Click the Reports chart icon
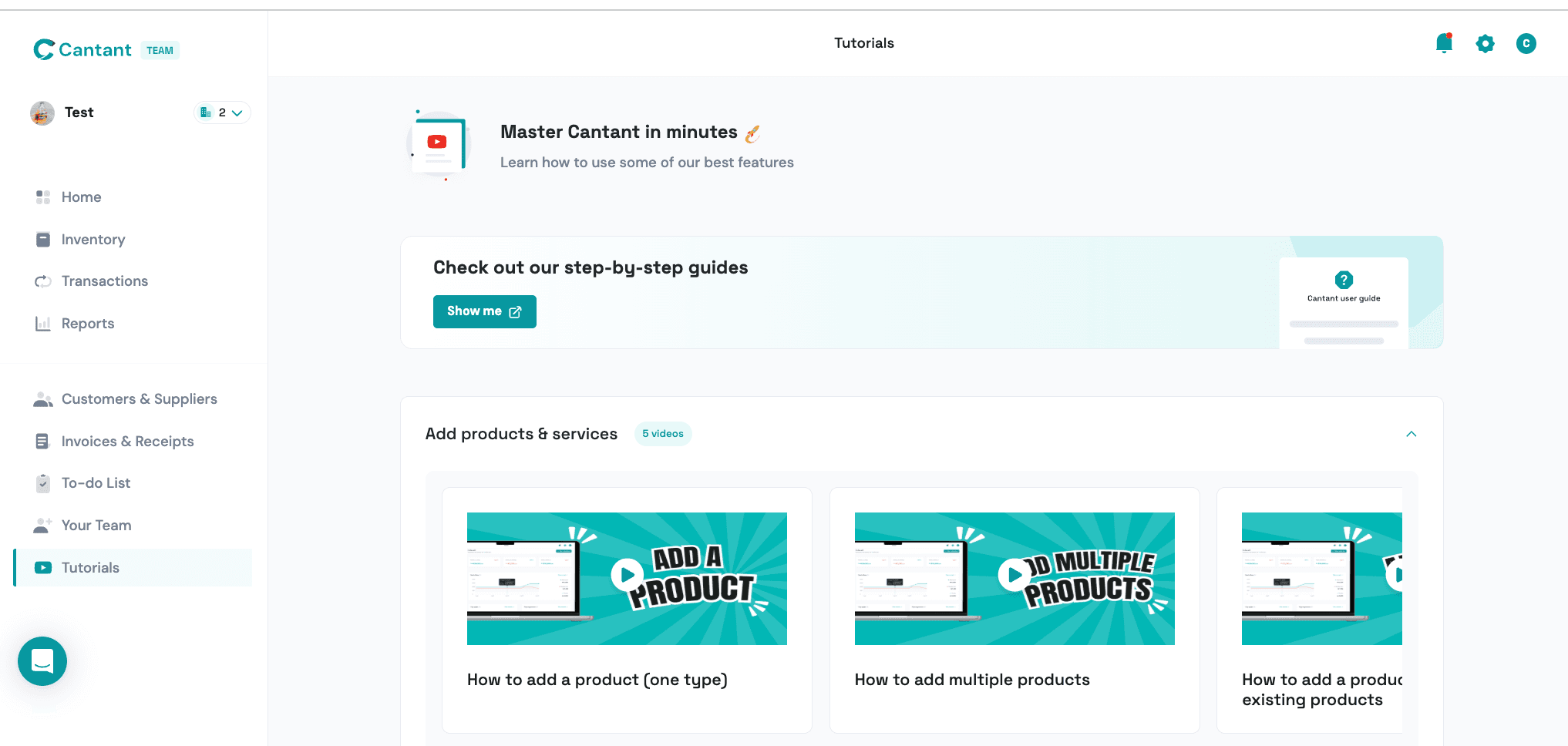The height and width of the screenshot is (746, 1568). coord(43,323)
